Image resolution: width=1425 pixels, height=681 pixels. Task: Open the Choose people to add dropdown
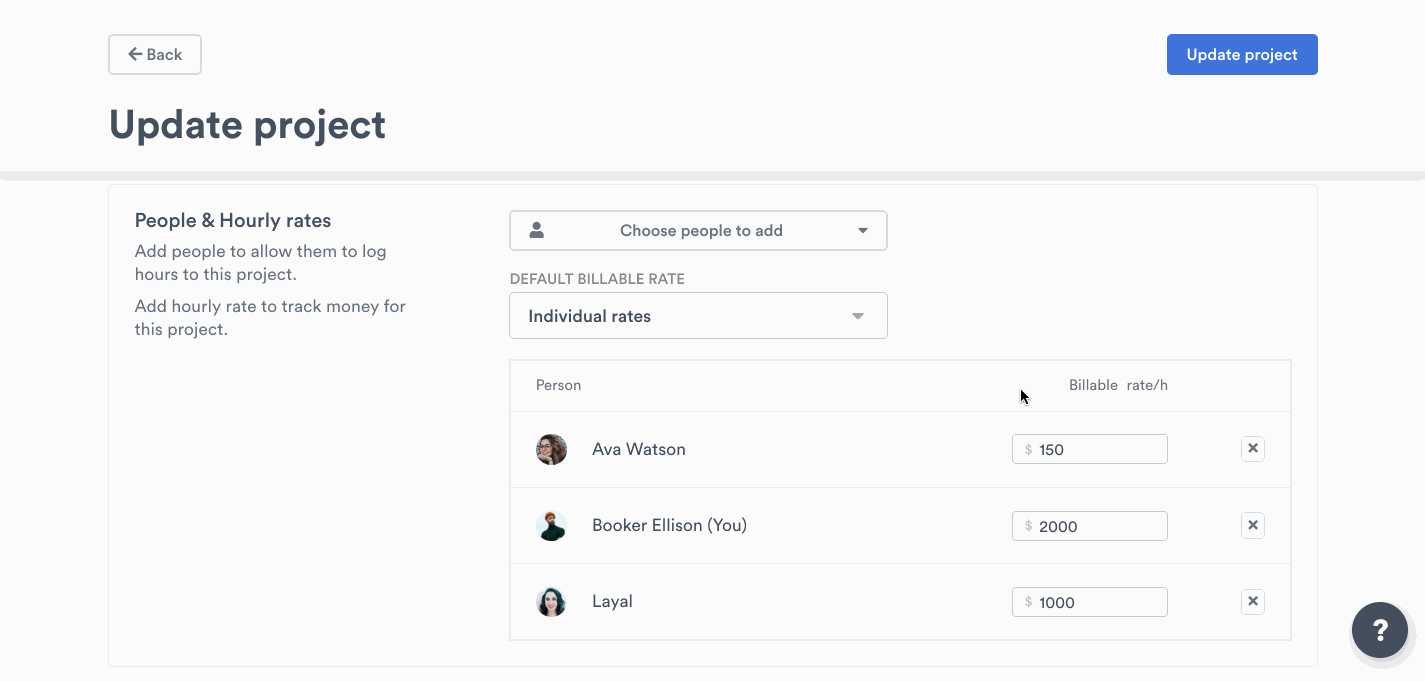(698, 230)
